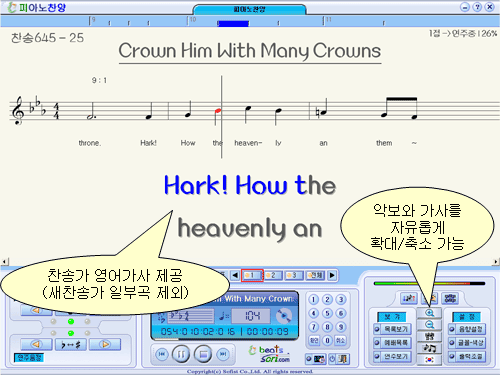Open the worship list (예배목록) button
500x375 pixels.
392,343
